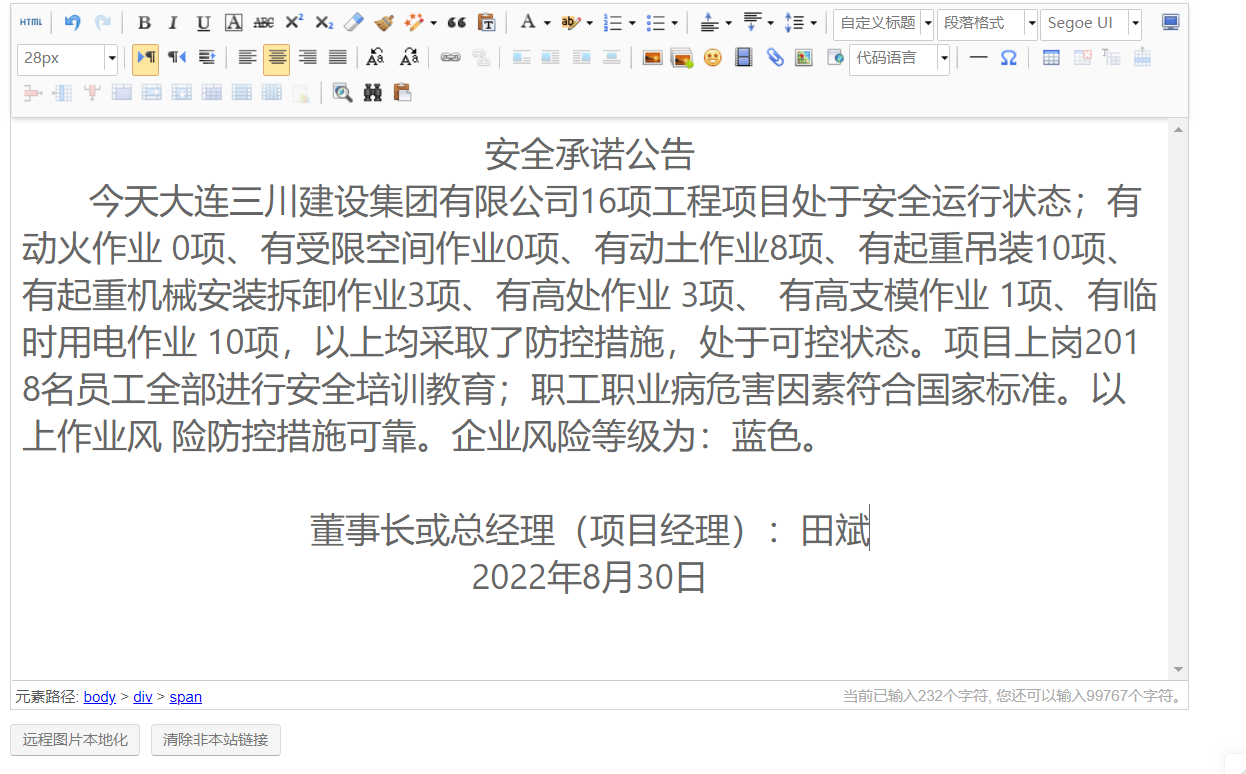This screenshot has height=774, width=1246.
Task: Click the 远程图片本地化 button
Action: click(76, 740)
